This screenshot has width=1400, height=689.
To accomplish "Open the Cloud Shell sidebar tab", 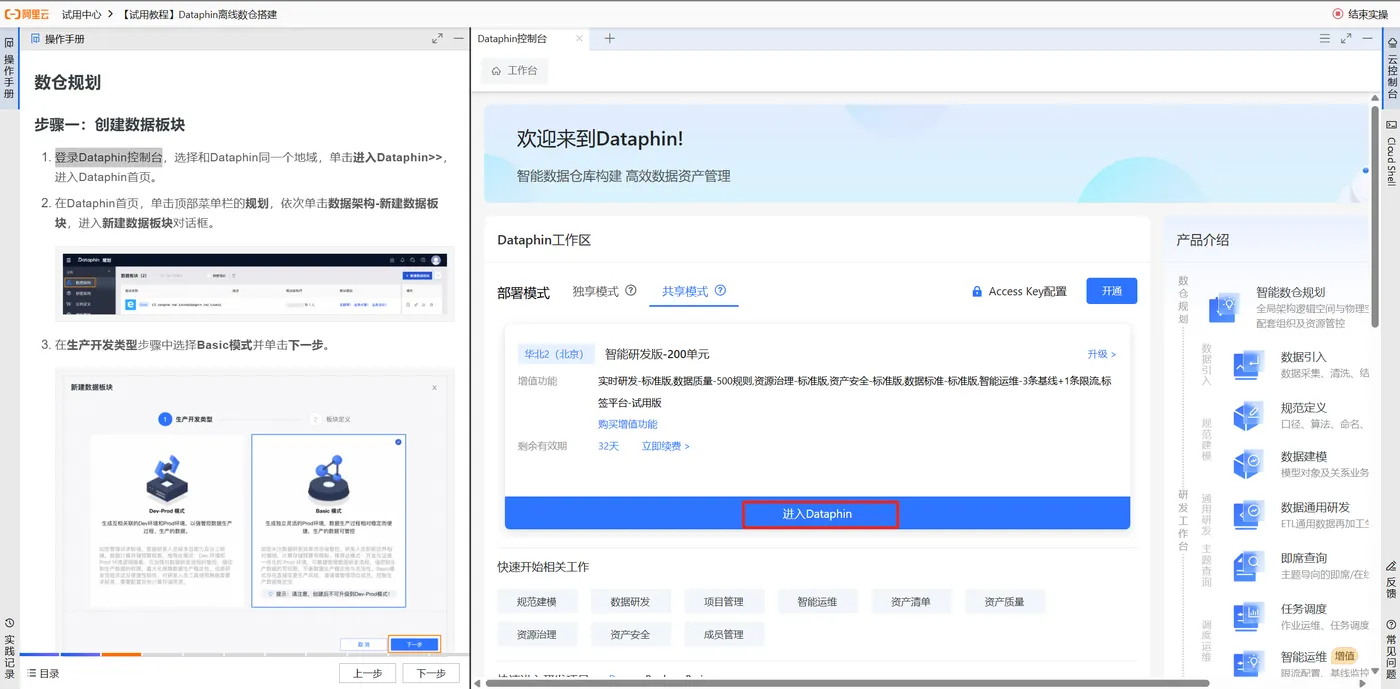I will click(x=1391, y=151).
